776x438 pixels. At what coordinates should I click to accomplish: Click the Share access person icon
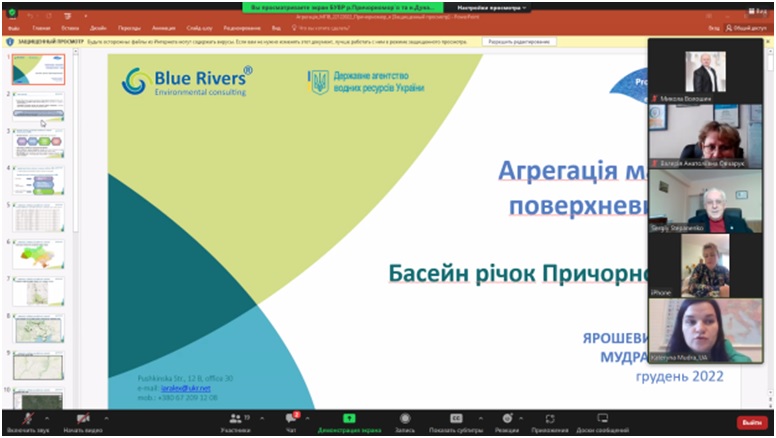point(728,28)
